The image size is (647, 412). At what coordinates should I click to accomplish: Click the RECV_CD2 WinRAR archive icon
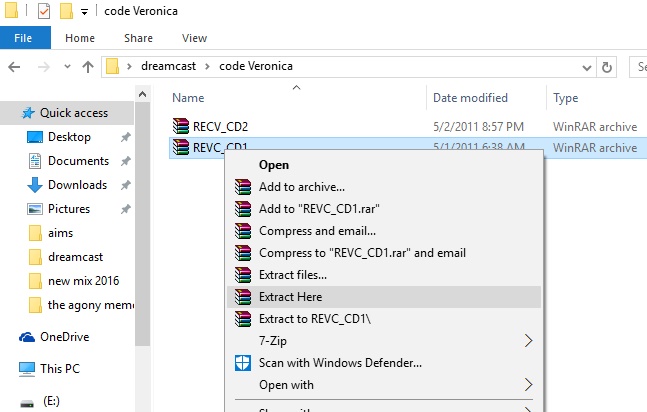(x=181, y=126)
